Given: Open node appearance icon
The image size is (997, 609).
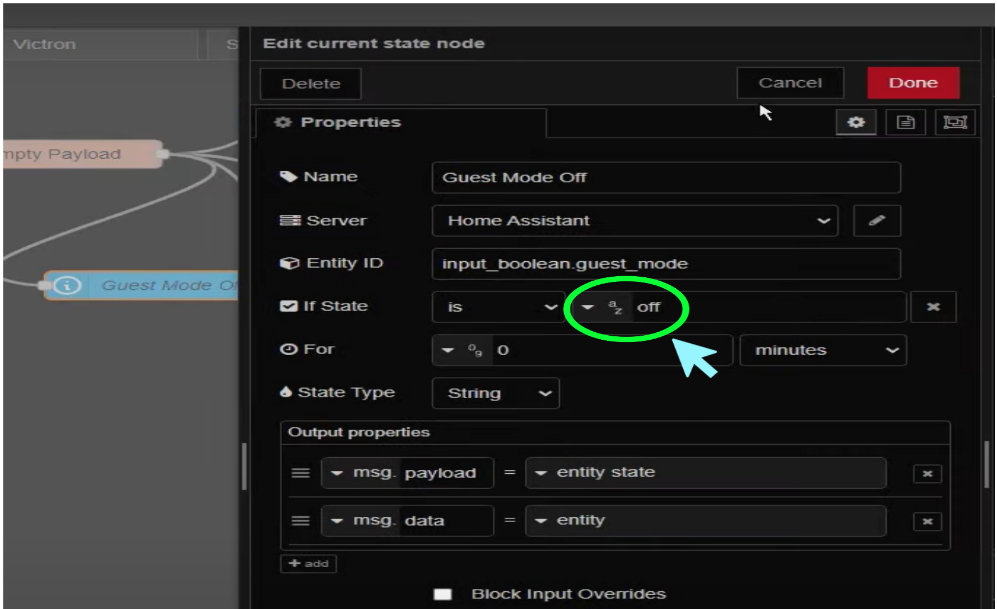Looking at the screenshot, I should (955, 122).
